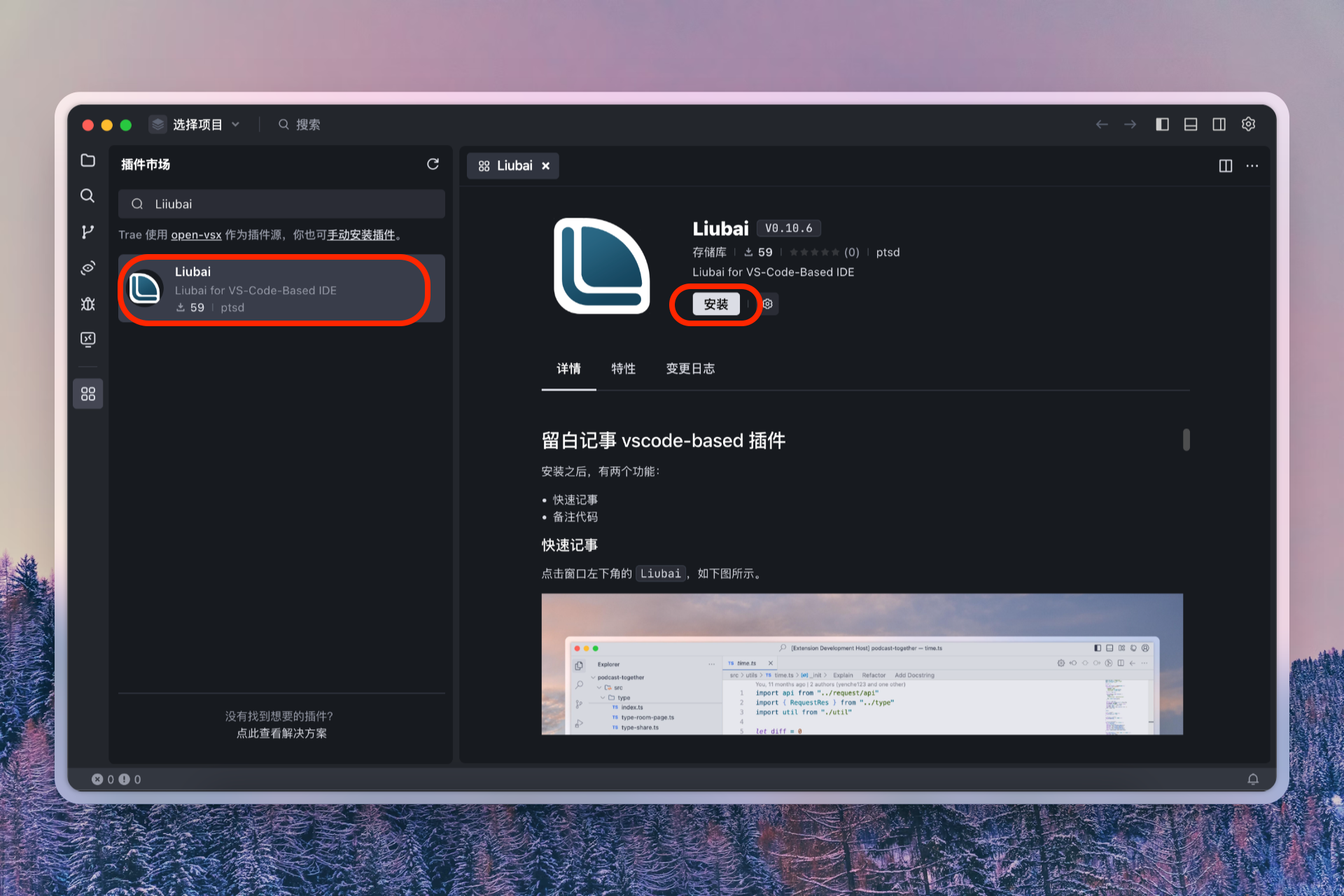Open the settings gear next to 安装 button
Image resolution: width=1344 pixels, height=896 pixels.
click(x=767, y=304)
